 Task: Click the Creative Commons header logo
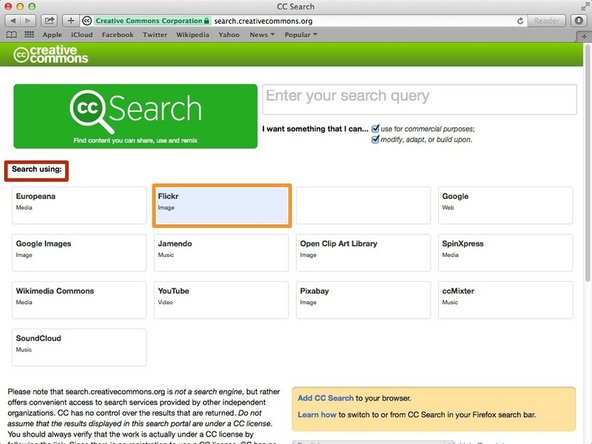coord(51,55)
